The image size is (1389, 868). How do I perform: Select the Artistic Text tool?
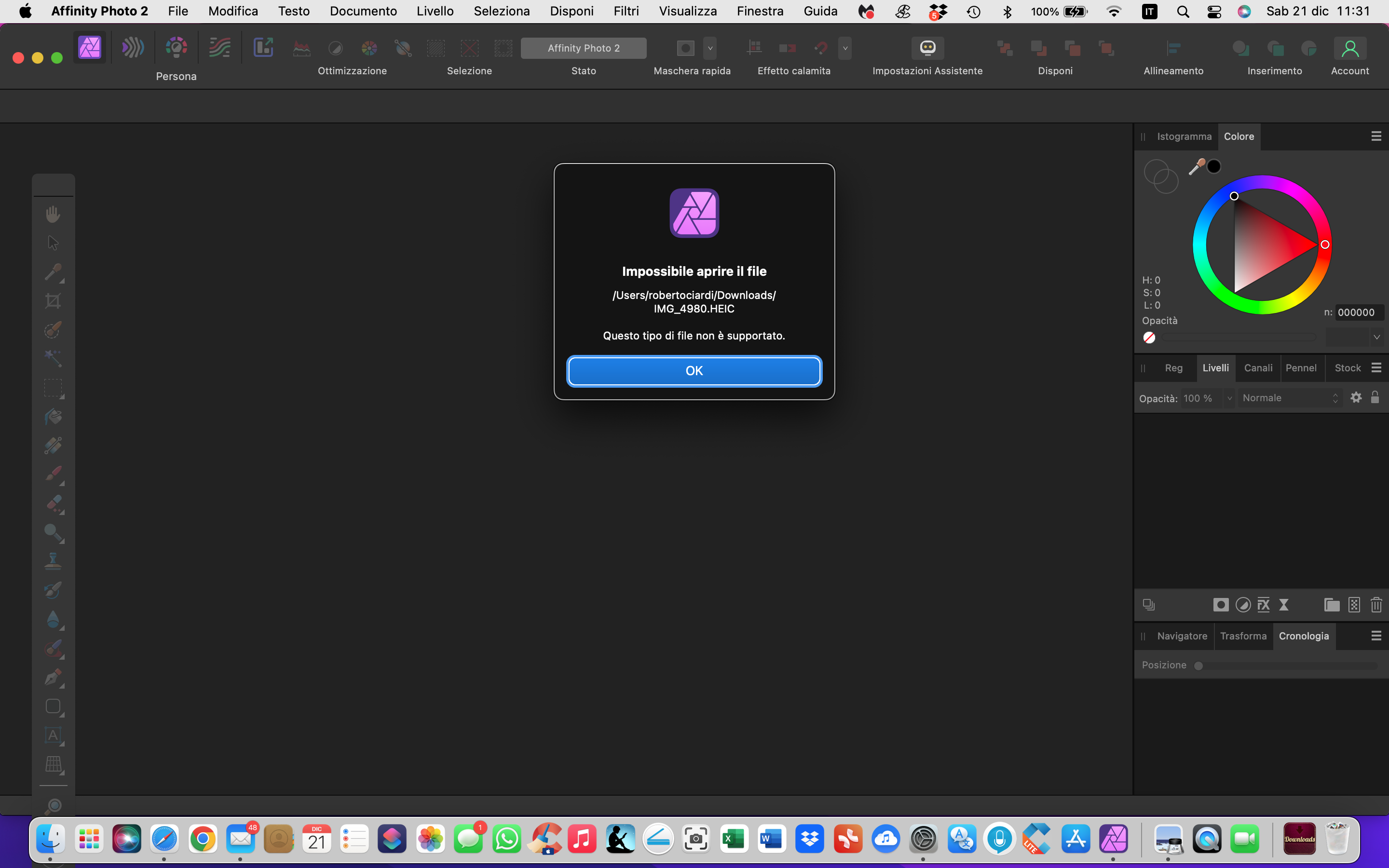click(53, 735)
